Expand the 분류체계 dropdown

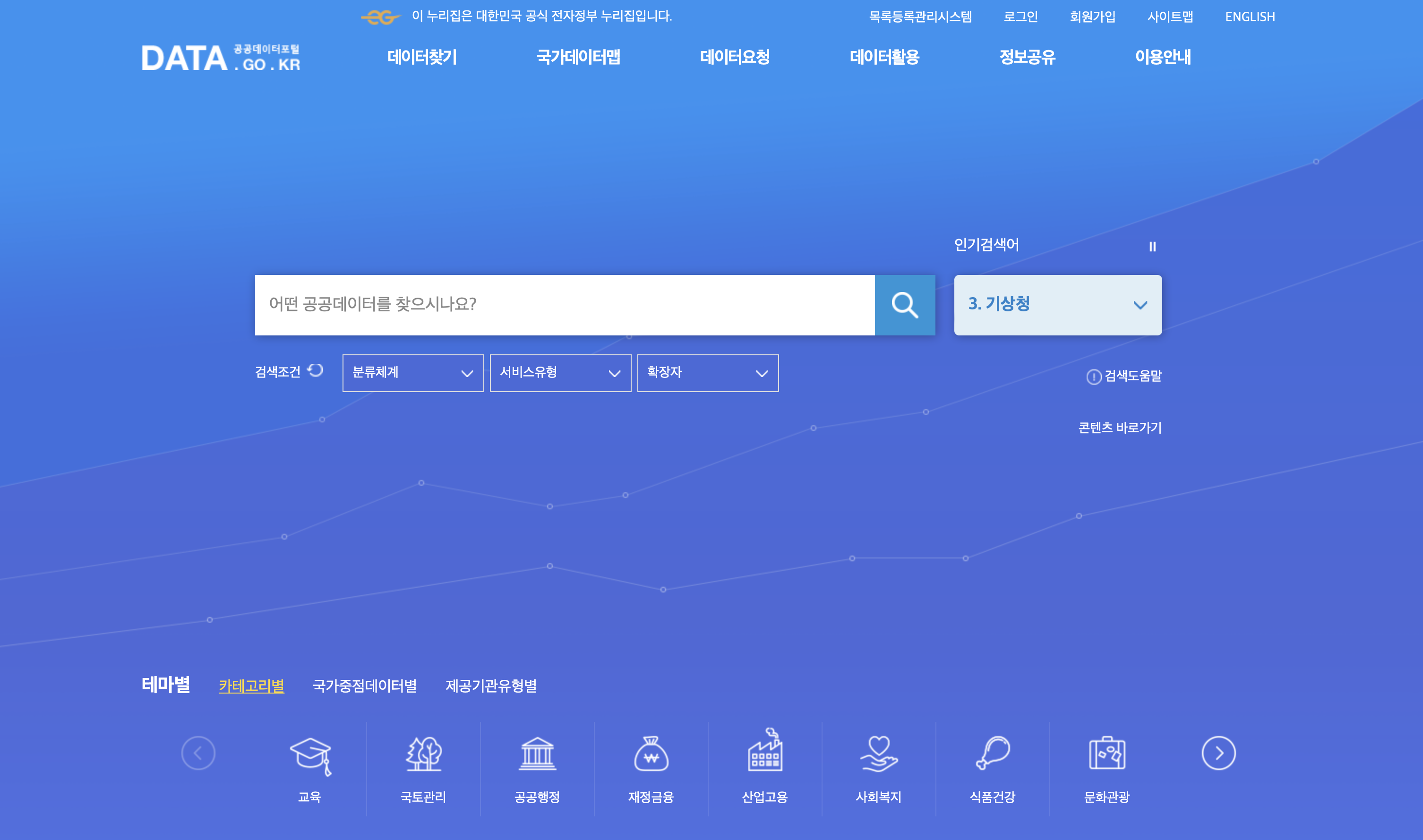(413, 373)
